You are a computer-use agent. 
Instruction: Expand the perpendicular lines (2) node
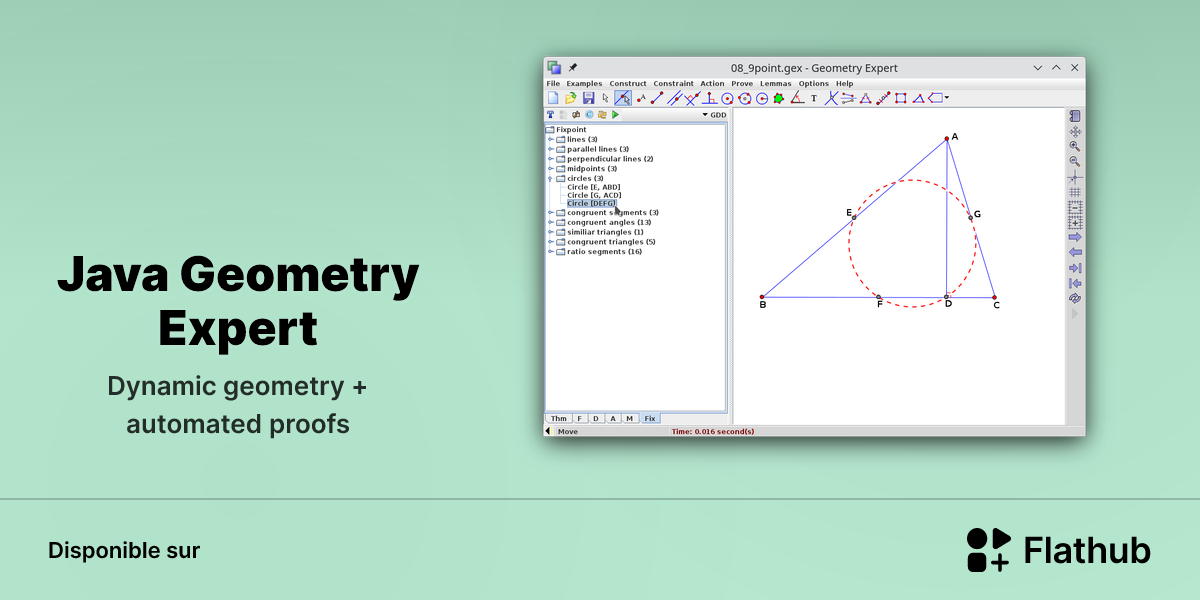[550, 159]
